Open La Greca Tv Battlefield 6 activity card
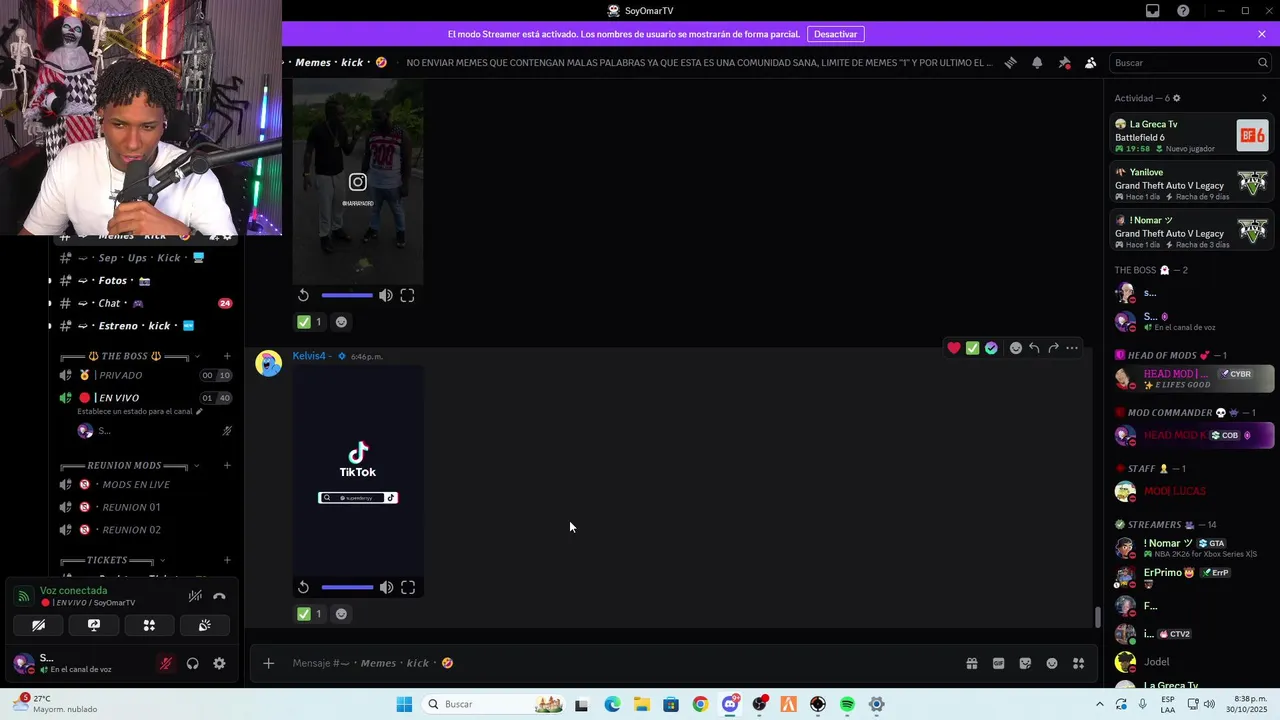 pyautogui.click(x=1191, y=136)
